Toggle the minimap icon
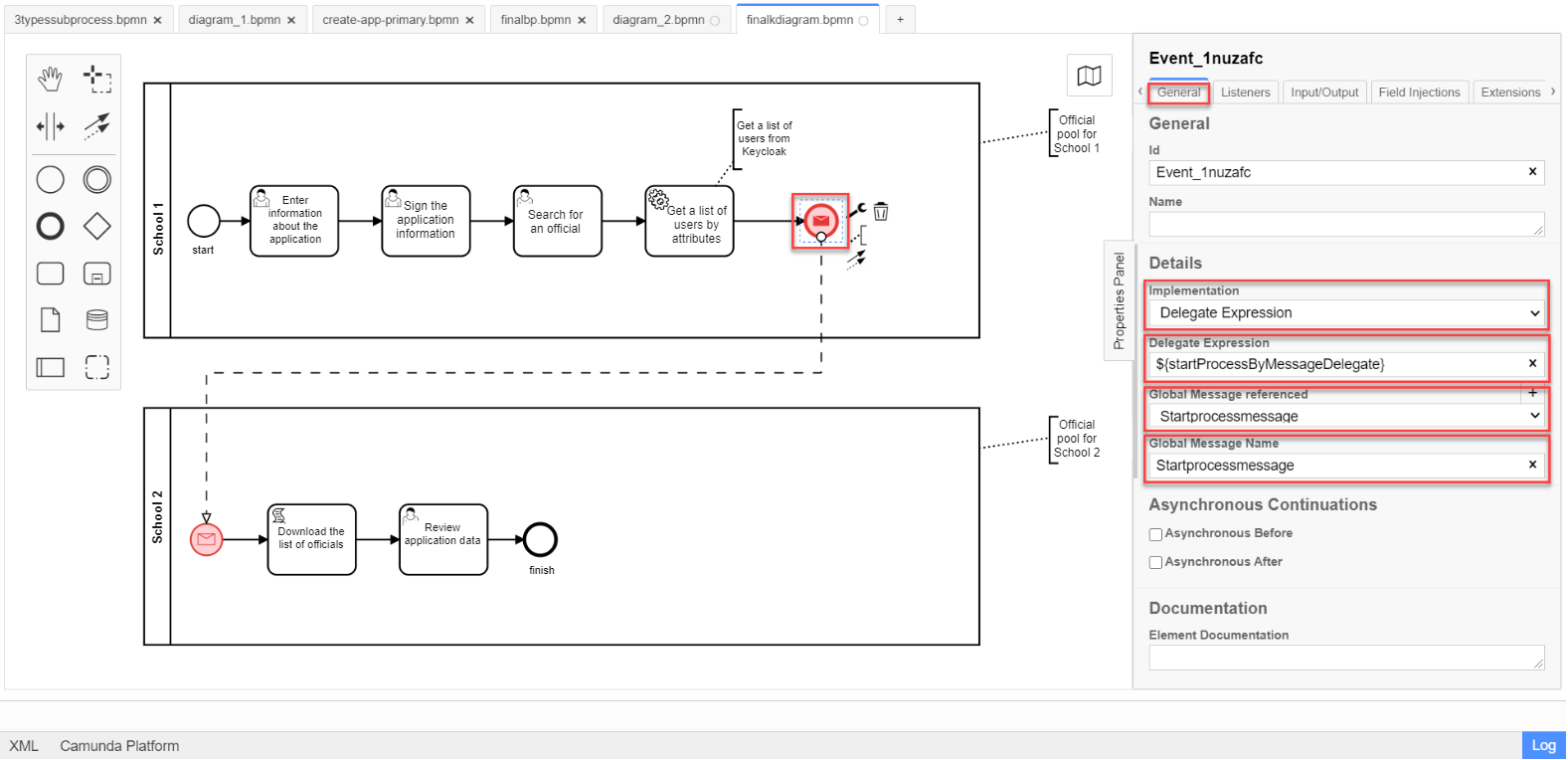 point(1089,76)
